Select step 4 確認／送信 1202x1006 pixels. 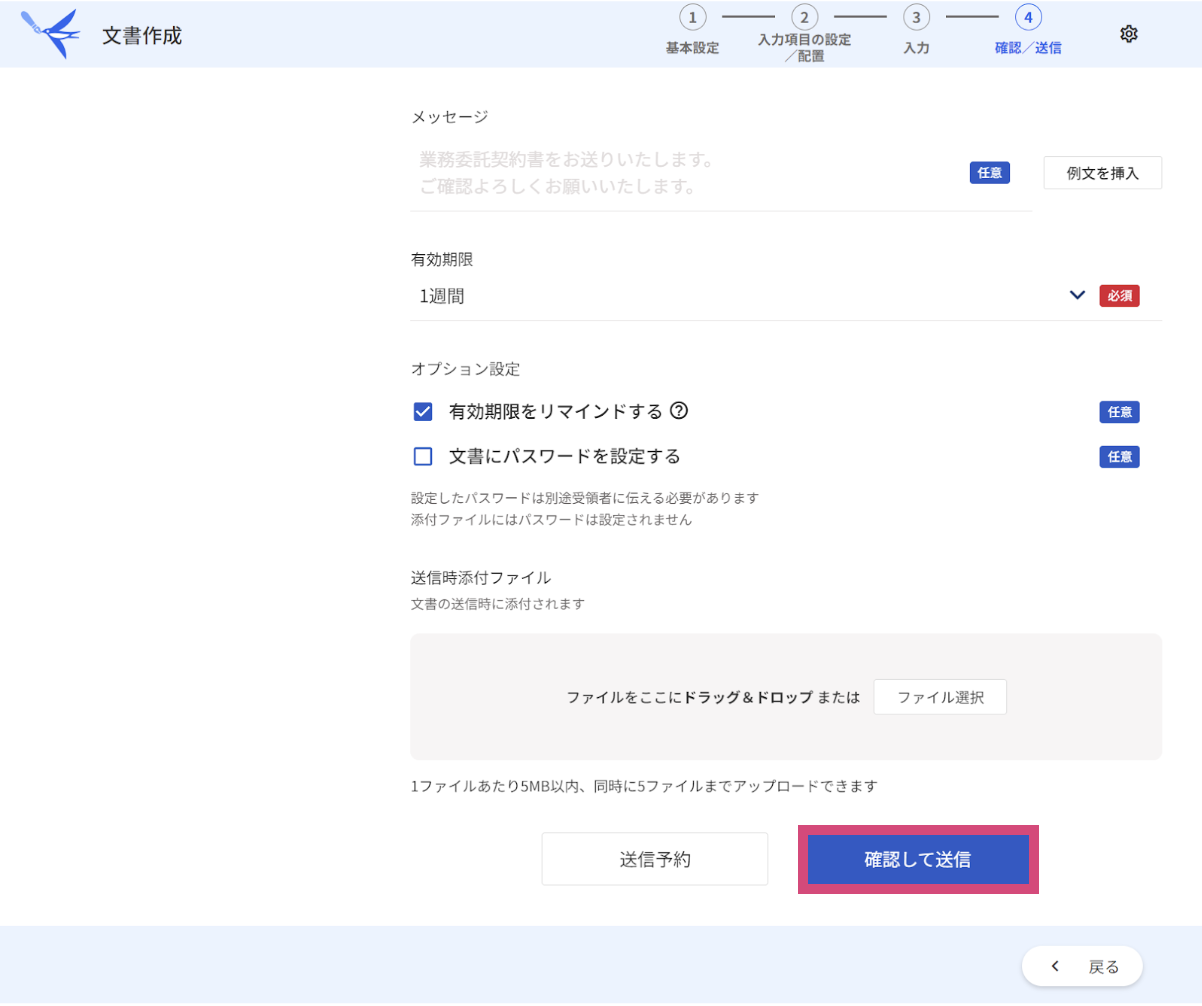1028,30
